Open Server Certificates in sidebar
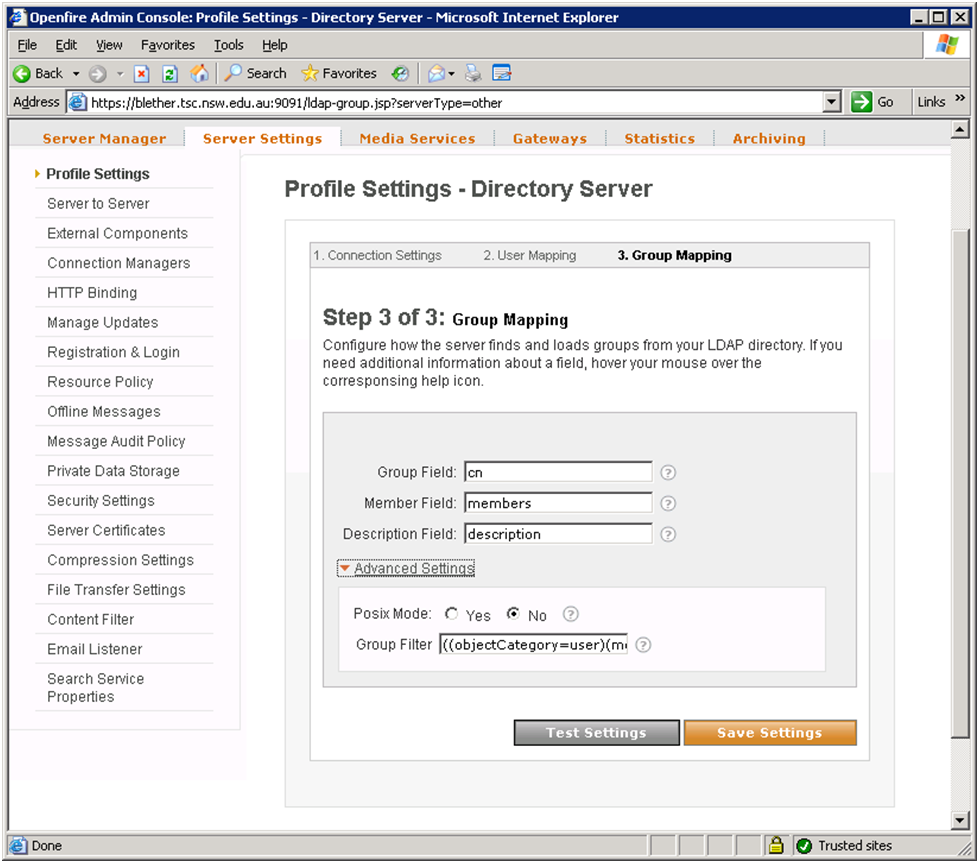The image size is (979, 863). pos(106,530)
